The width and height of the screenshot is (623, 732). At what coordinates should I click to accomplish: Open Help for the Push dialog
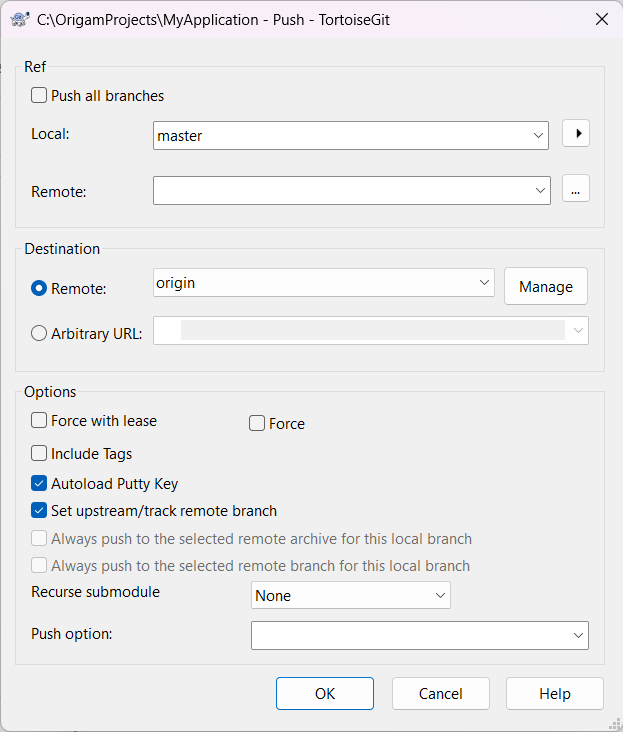tap(554, 693)
